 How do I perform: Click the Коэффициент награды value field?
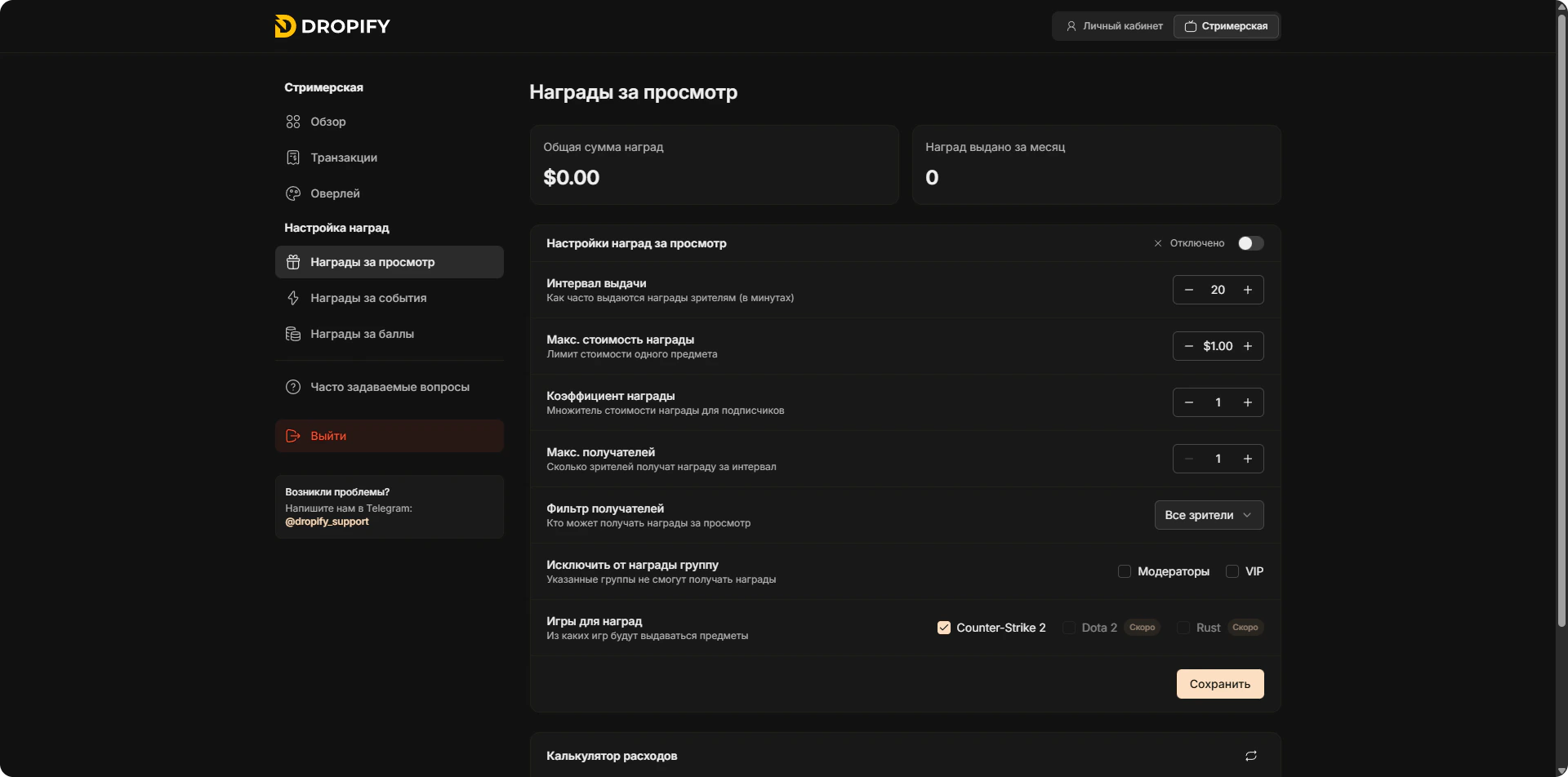pos(1218,402)
